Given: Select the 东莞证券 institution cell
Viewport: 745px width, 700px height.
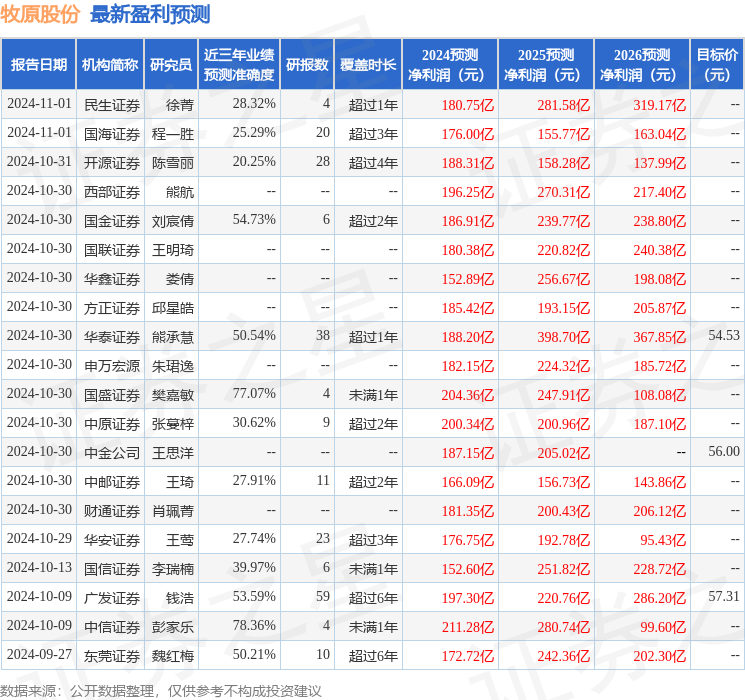Looking at the screenshot, I should pyautogui.click(x=112, y=656).
